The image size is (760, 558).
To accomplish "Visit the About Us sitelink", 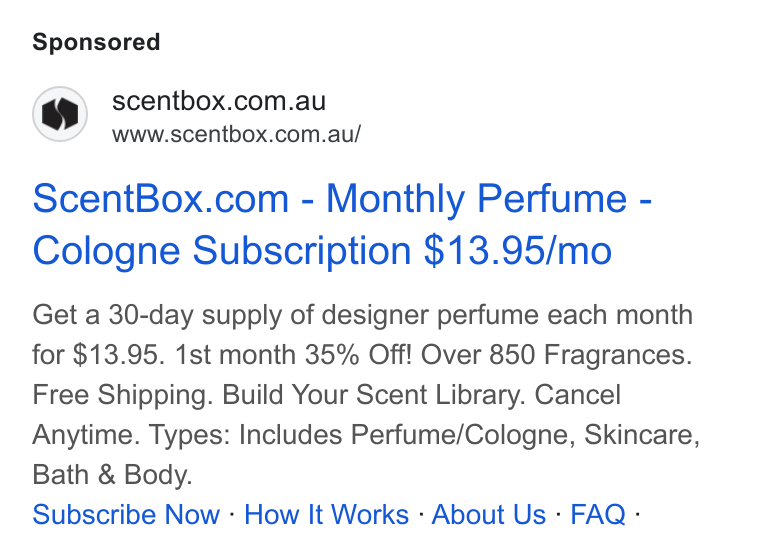I will tap(489, 514).
